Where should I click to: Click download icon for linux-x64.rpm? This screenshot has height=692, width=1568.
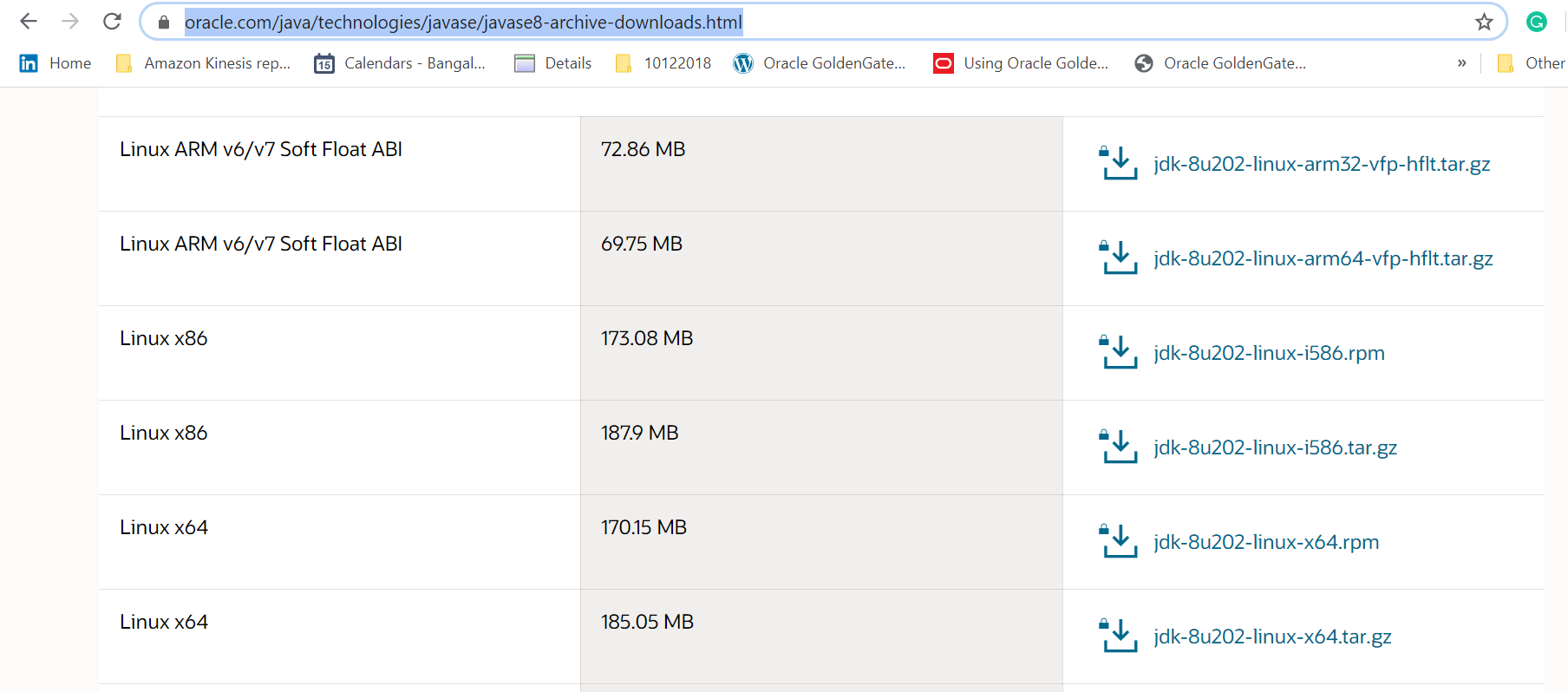(1119, 541)
